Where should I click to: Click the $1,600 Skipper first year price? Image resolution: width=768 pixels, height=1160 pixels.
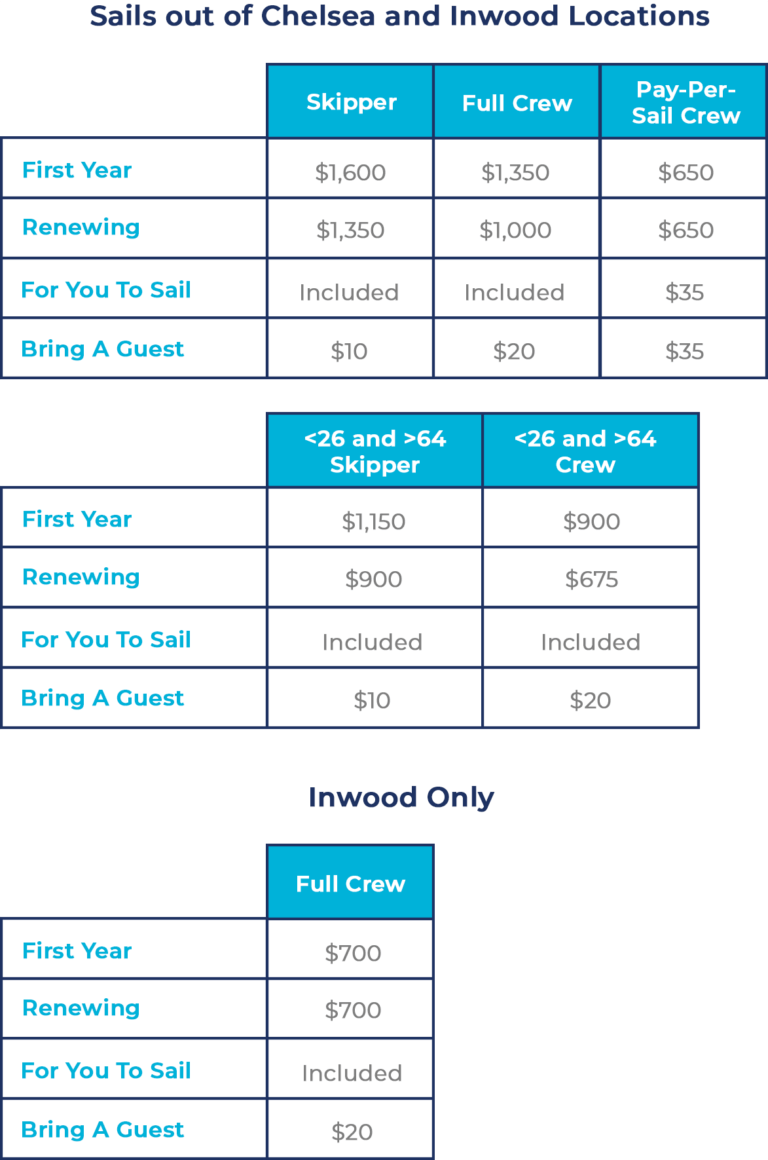click(350, 172)
